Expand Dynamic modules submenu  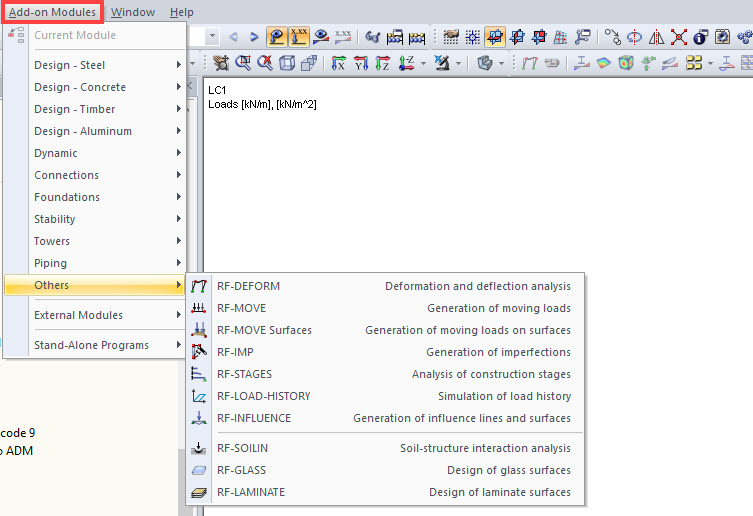pos(95,153)
